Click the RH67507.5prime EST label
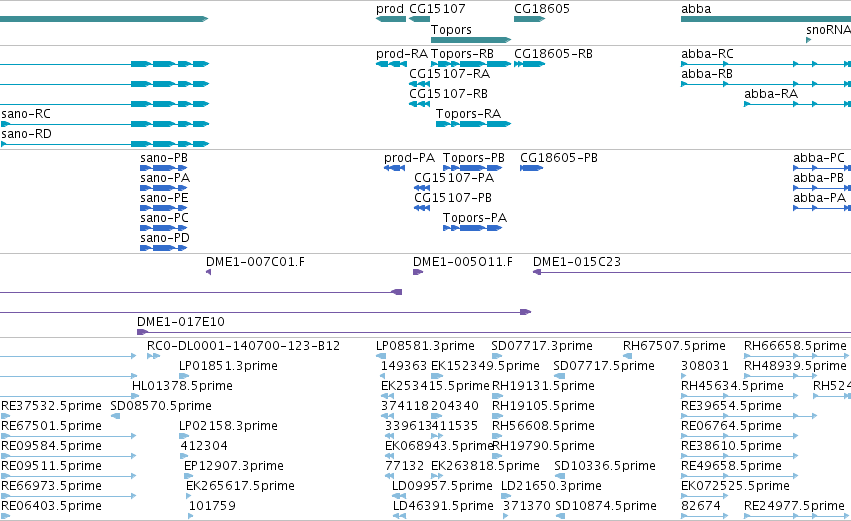Screen dimensions: 851x521 coord(674,346)
